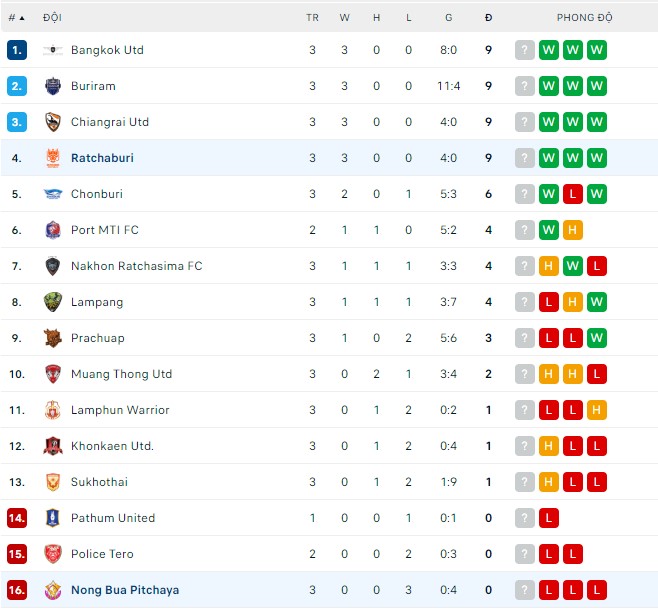
Task: Open the Lamphun Warrior team link
Action: 120,410
